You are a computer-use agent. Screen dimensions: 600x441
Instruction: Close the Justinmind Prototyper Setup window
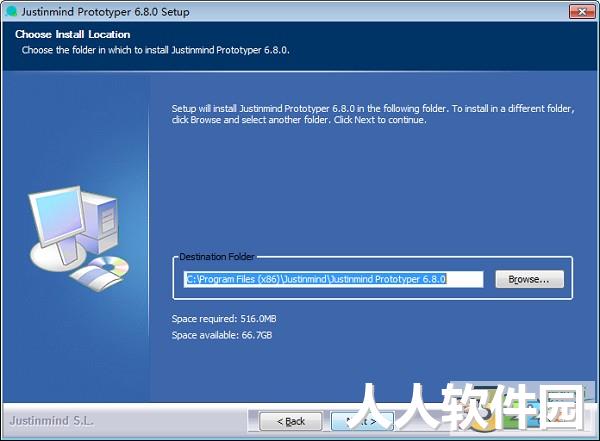point(582,11)
